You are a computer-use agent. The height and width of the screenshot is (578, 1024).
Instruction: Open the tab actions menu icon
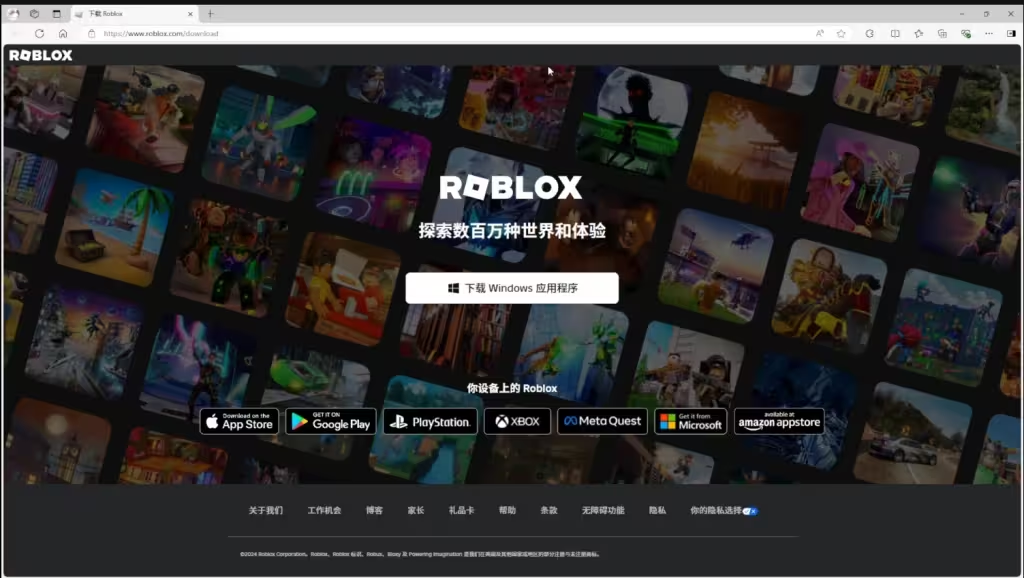tap(56, 14)
